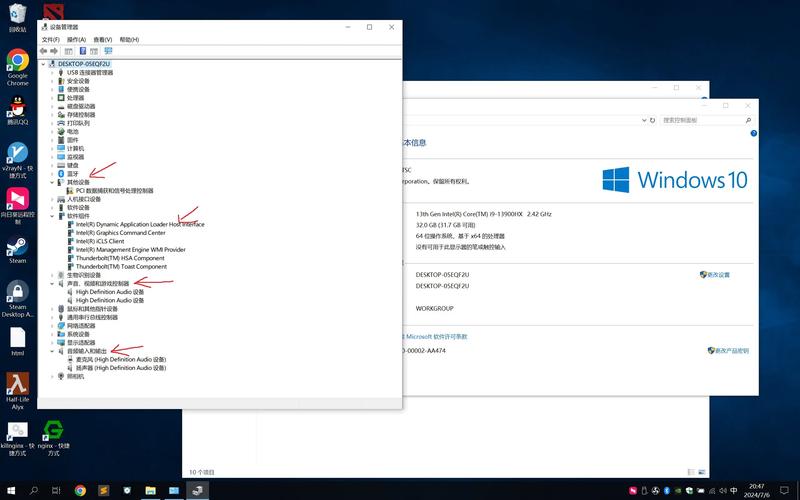Click the blue help icon in System window
800x500 pixels.
754,133
